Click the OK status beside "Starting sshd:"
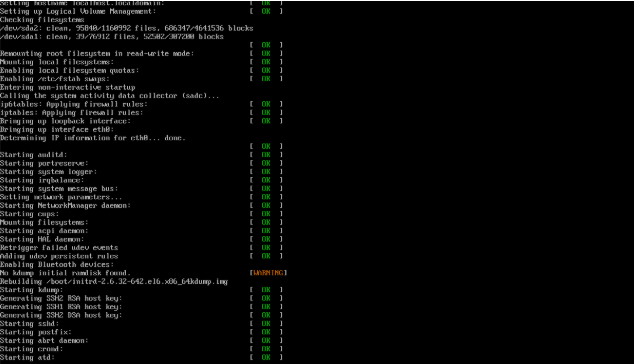Screen dimensions: 634x364 [266, 324]
